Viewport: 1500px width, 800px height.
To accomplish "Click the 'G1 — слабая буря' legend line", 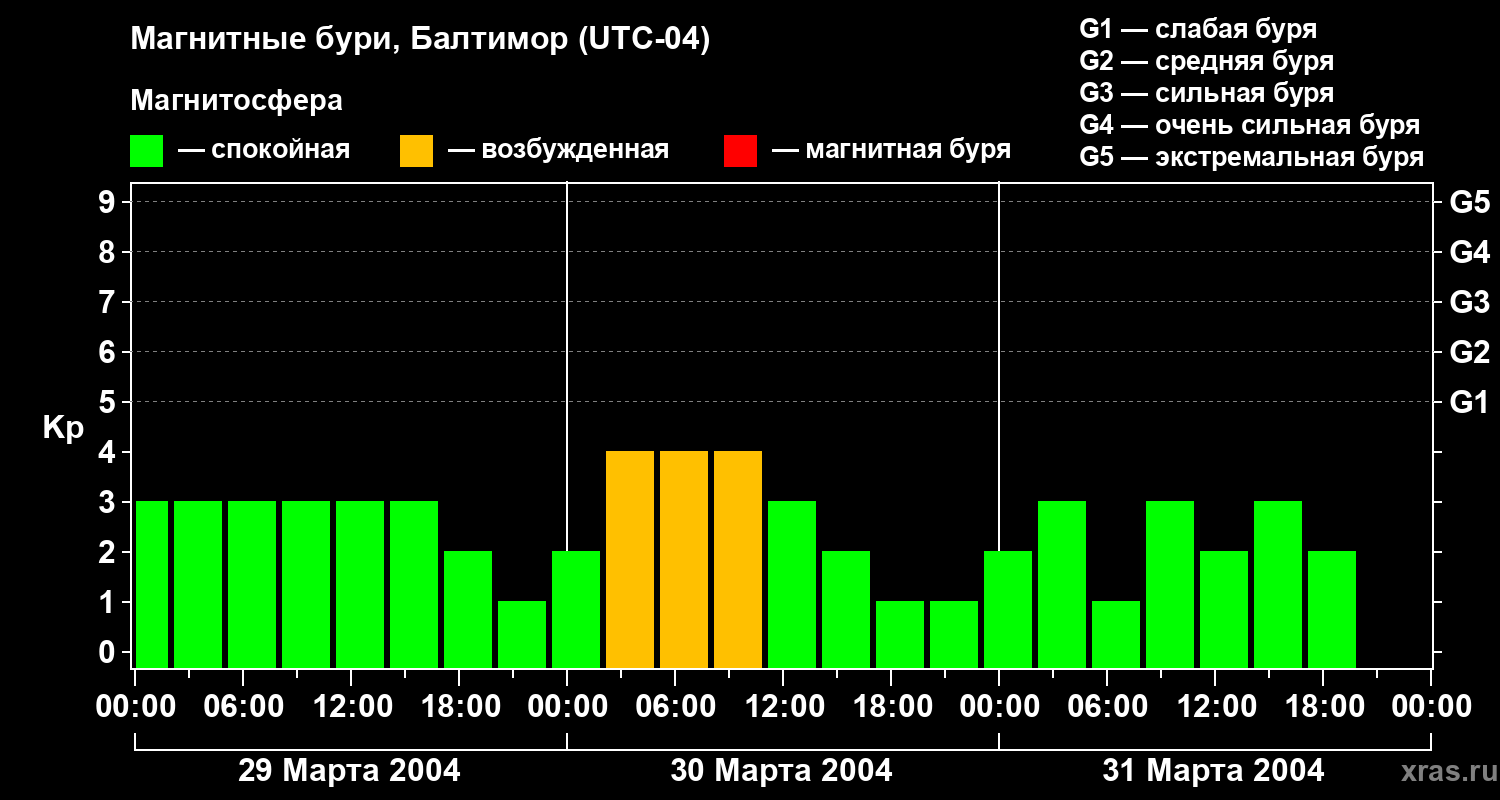I will (1198, 29).
